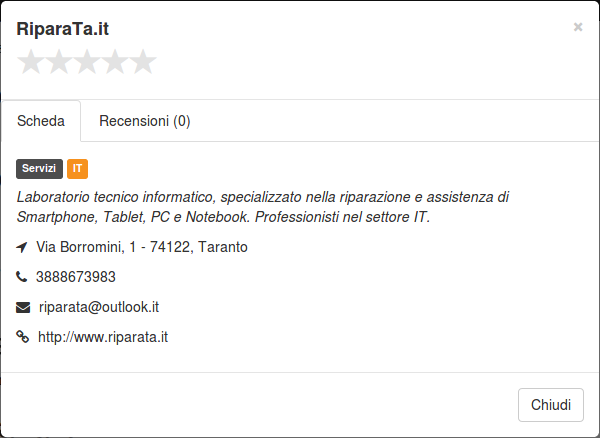Image resolution: width=600 pixels, height=438 pixels.
Task: Open the http://www.riparata.it link
Action: click(x=103, y=337)
